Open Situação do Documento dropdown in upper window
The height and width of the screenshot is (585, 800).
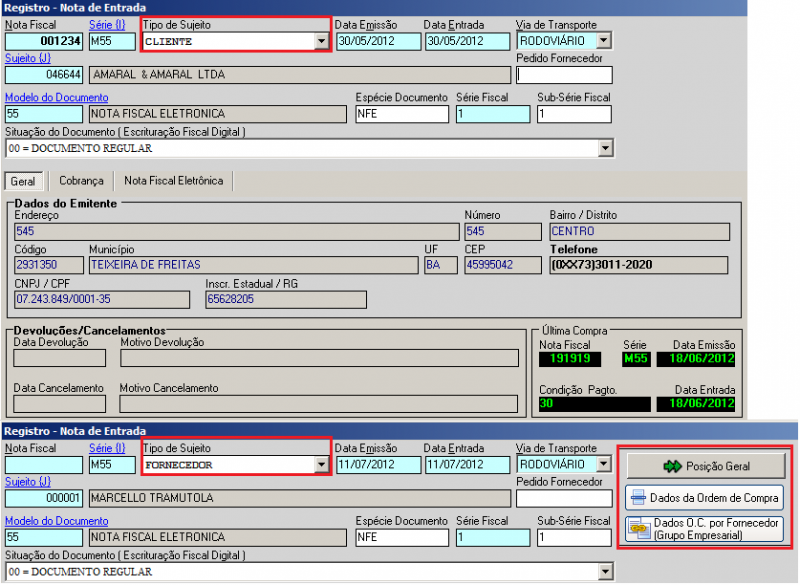tap(605, 148)
